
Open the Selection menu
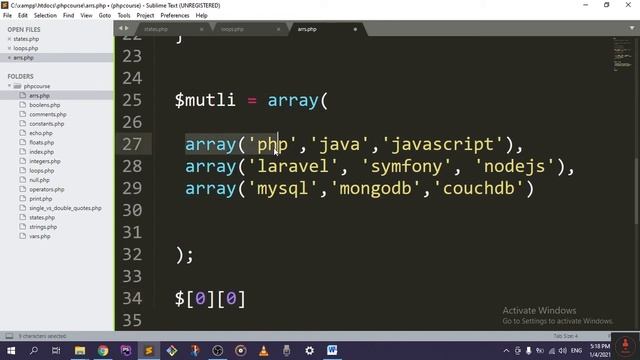(45, 16)
